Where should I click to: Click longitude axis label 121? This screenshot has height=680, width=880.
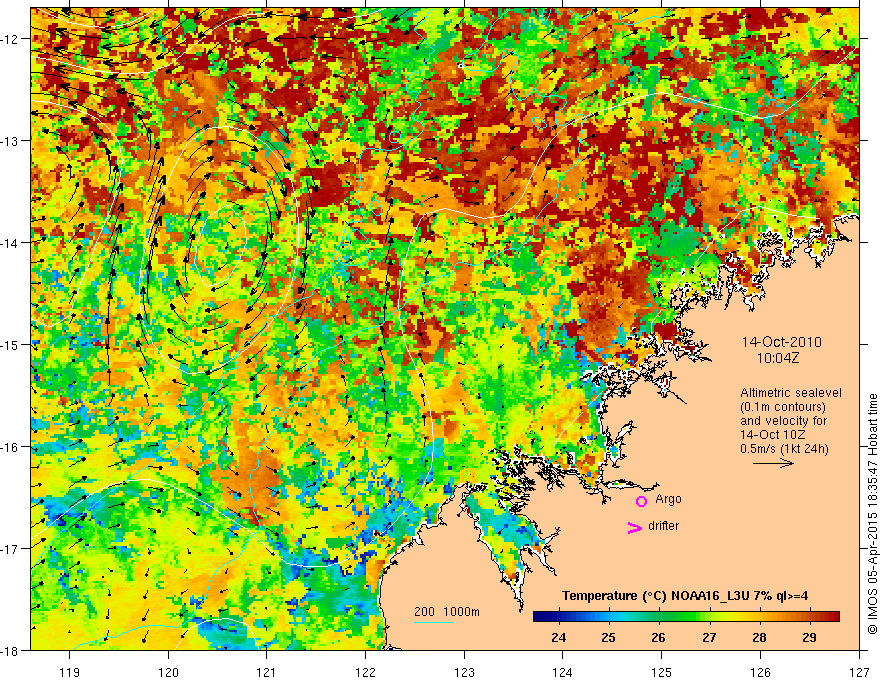click(267, 672)
